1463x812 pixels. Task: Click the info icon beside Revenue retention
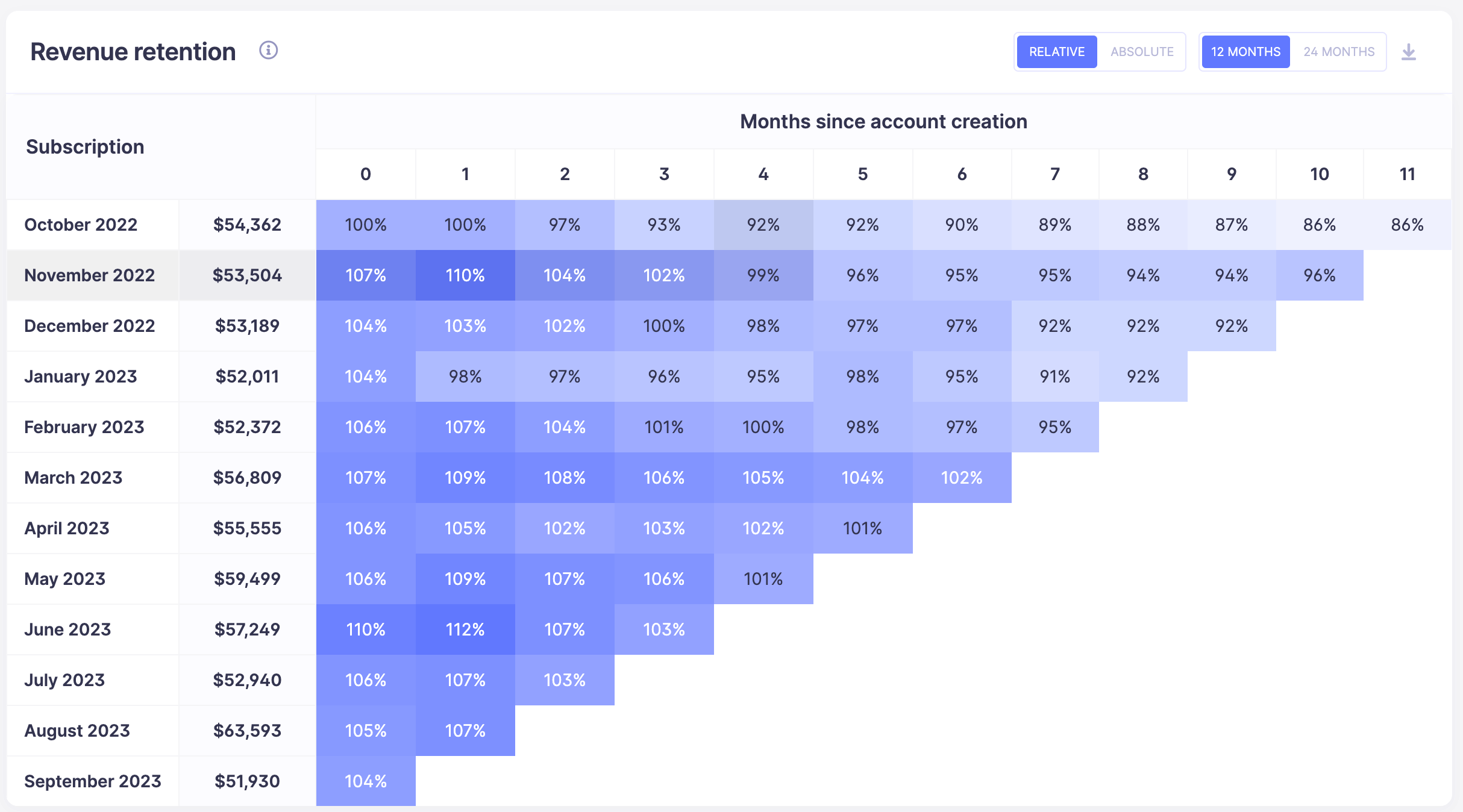268,50
